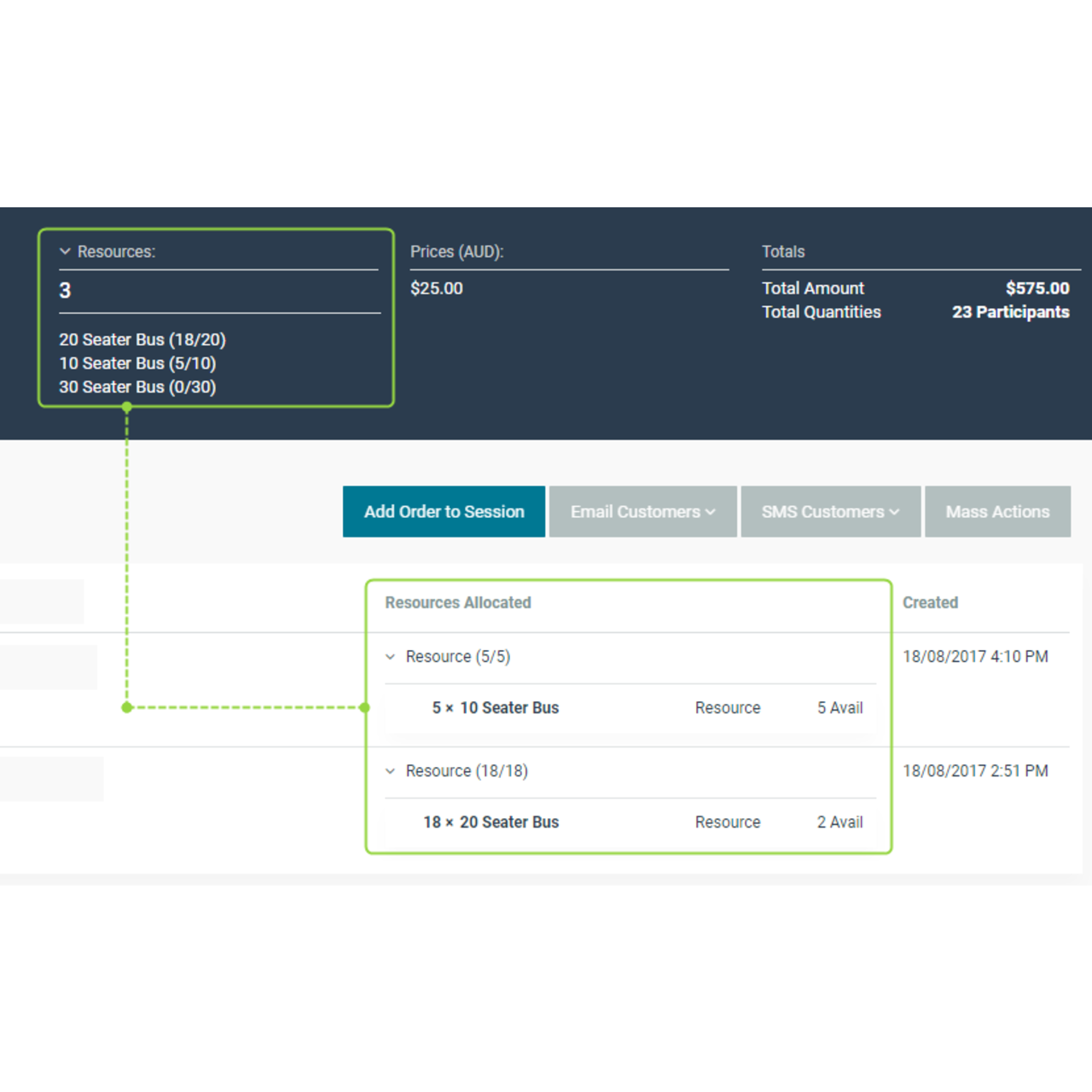
Task: Click the 2 Avail availability text
Action: tap(839, 822)
